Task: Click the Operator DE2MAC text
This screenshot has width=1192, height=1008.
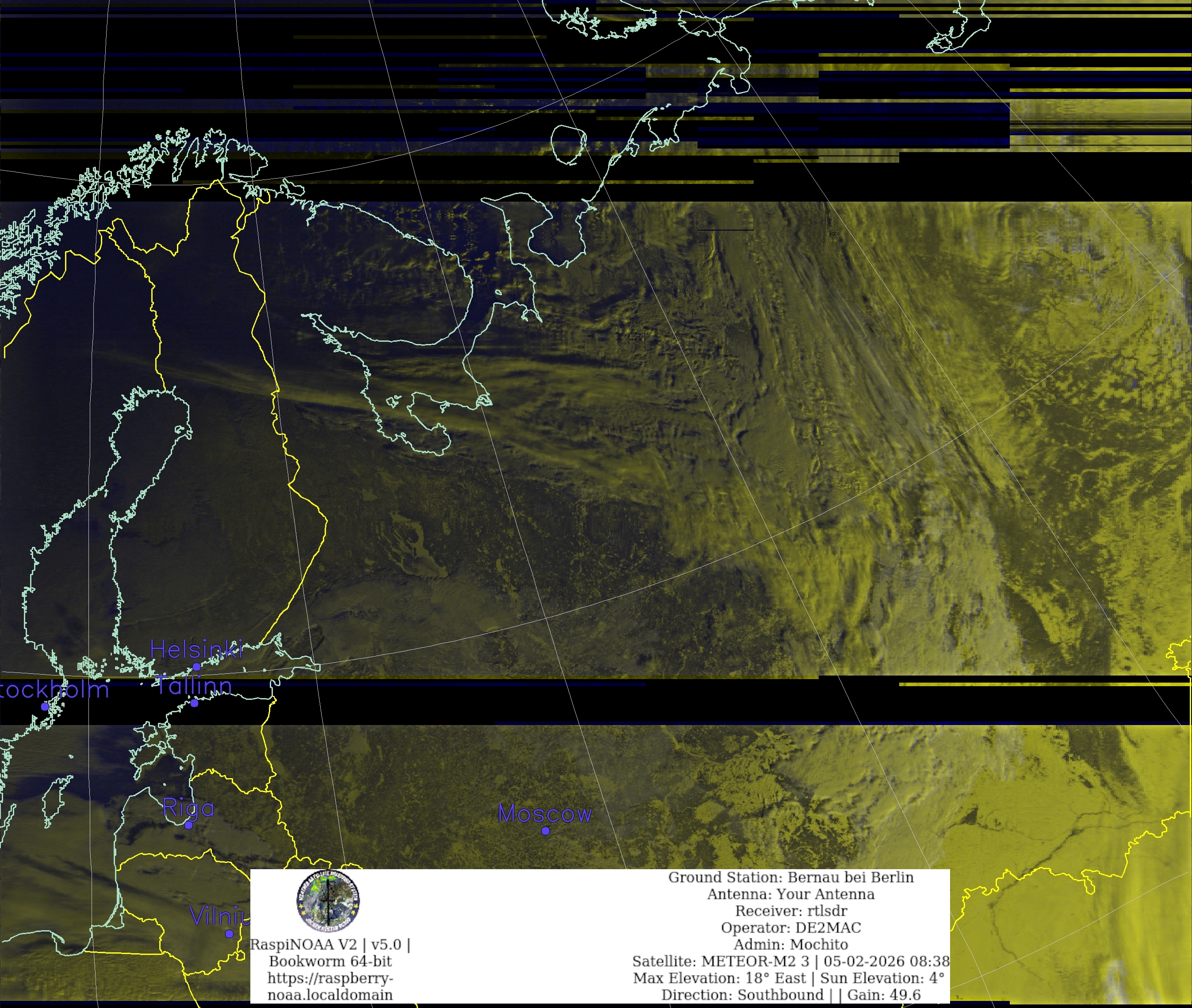Action: tap(791, 928)
